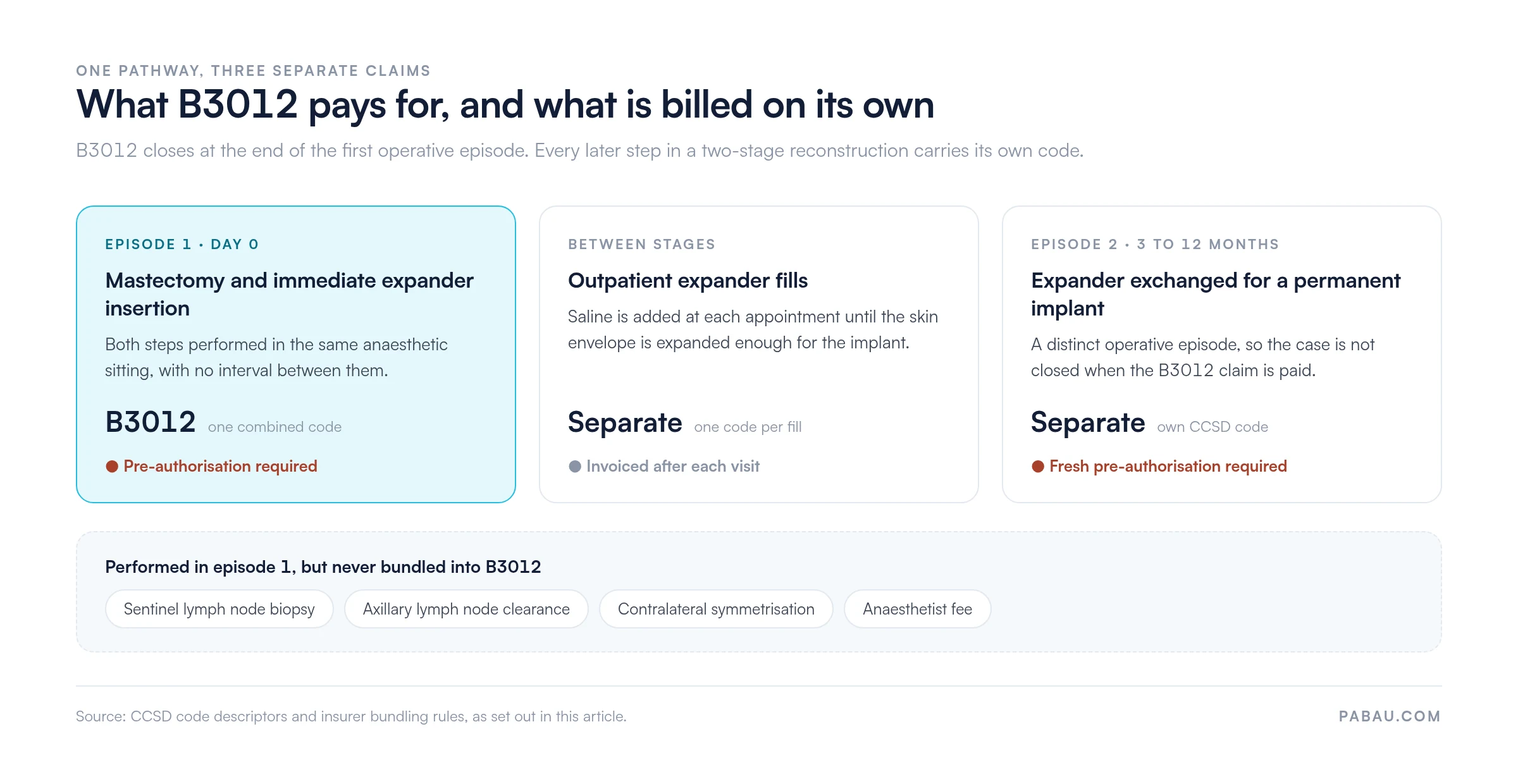Viewport: 1518px width, 784px height.
Task: Open the PABAU.COM link
Action: 1390,716
